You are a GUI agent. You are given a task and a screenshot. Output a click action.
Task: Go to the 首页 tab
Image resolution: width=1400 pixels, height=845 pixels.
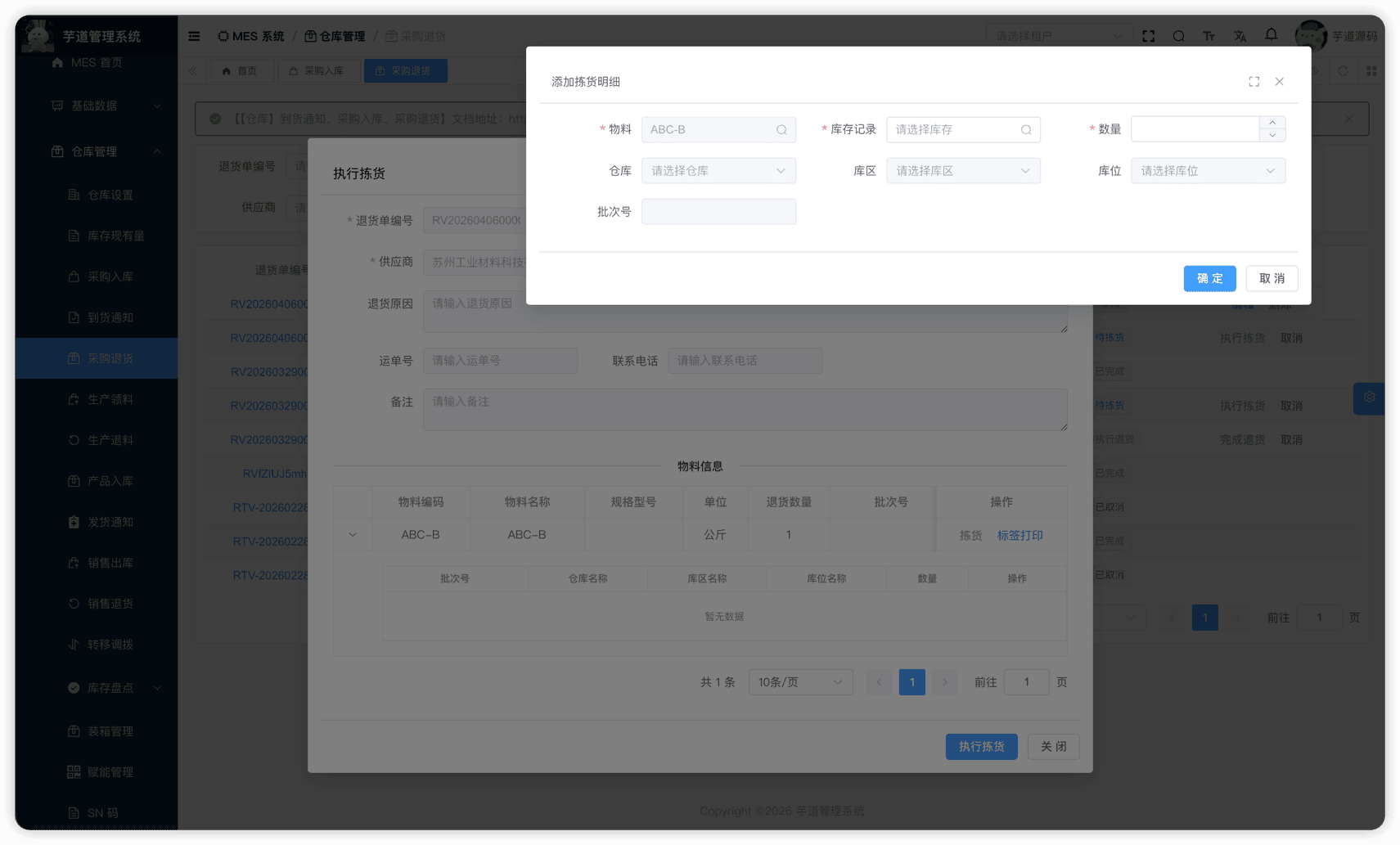coord(241,70)
